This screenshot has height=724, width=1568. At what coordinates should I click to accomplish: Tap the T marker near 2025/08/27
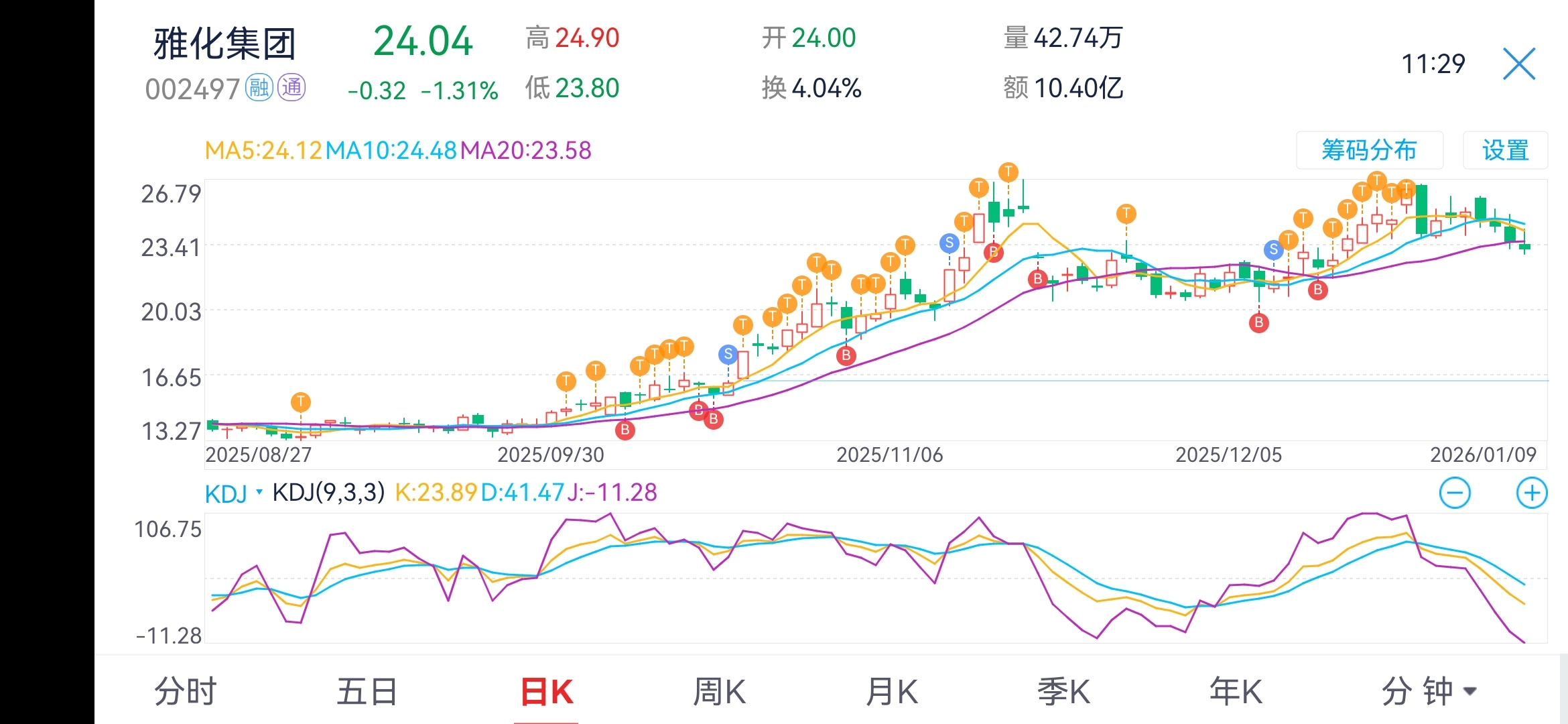coord(301,402)
